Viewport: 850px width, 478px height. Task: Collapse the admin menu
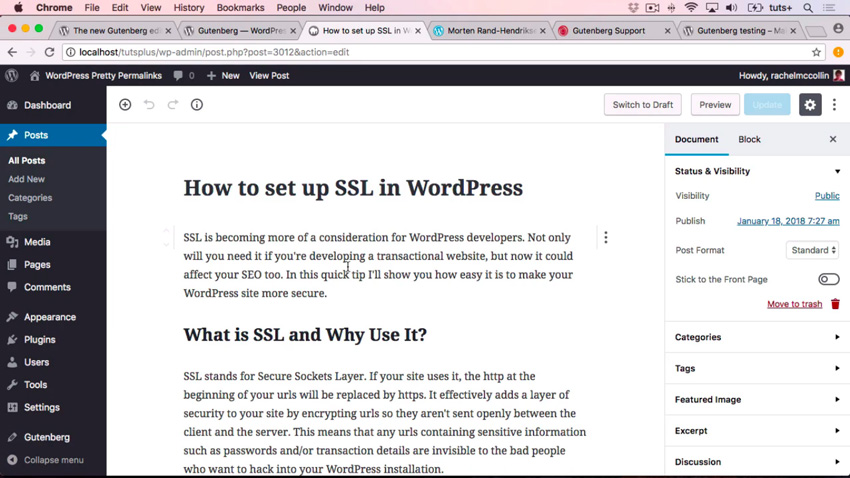click(x=53, y=460)
